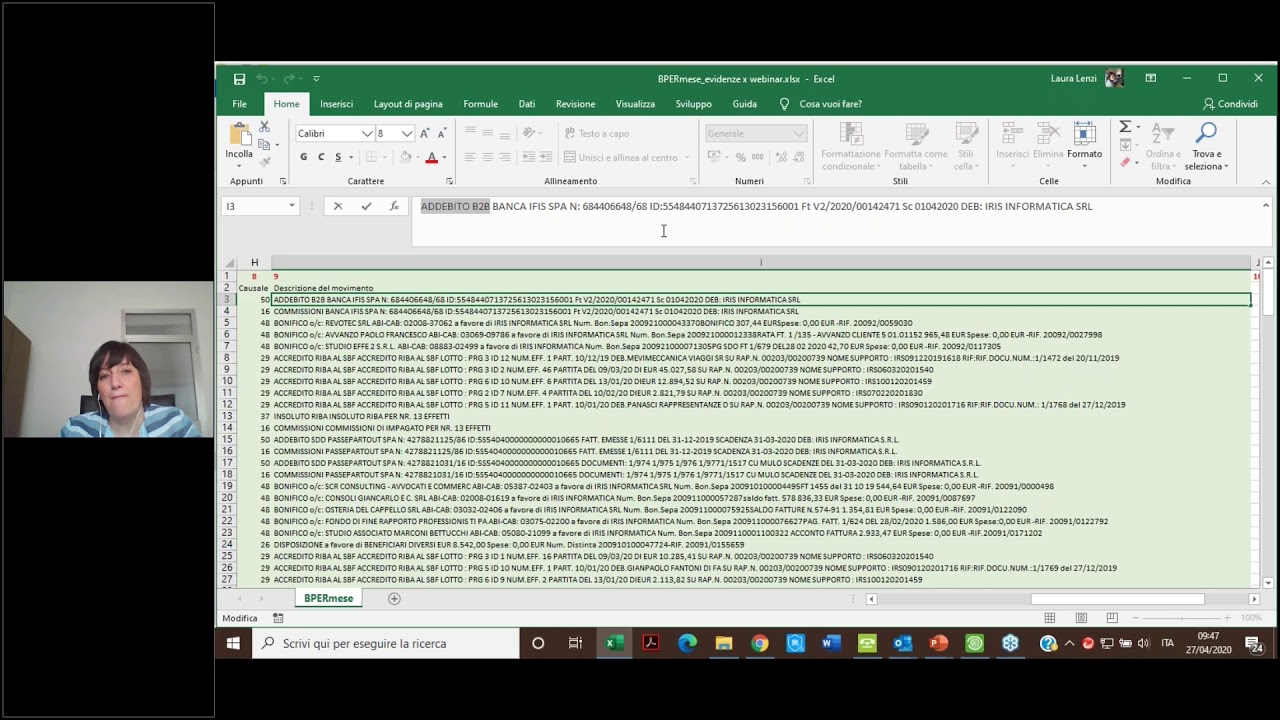Apply italic with the C button
The height and width of the screenshot is (720, 1280).
[x=321, y=157]
